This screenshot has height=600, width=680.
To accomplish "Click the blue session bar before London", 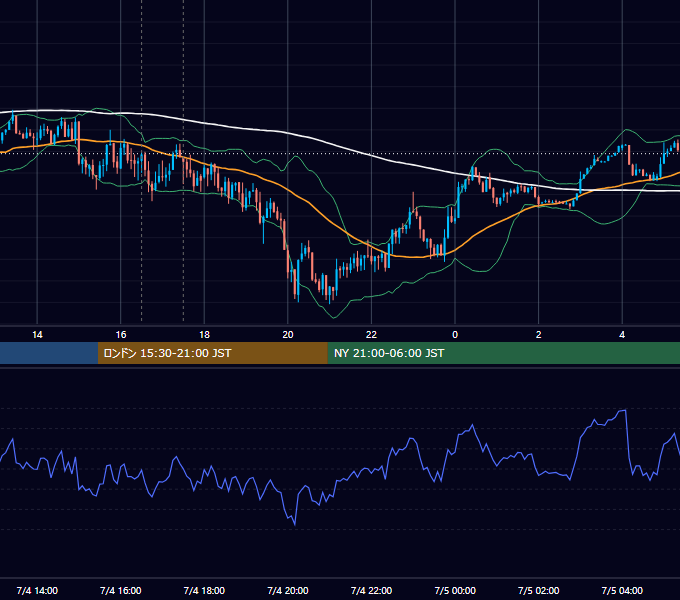I will coord(49,353).
